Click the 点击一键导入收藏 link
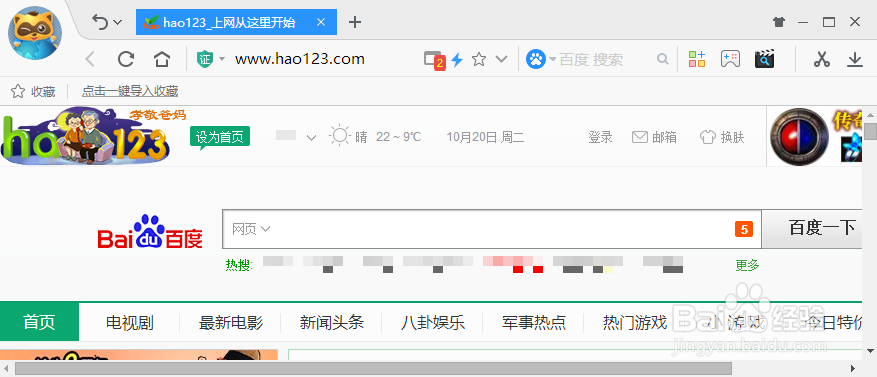Screen dimensions: 877x377 click(130, 91)
